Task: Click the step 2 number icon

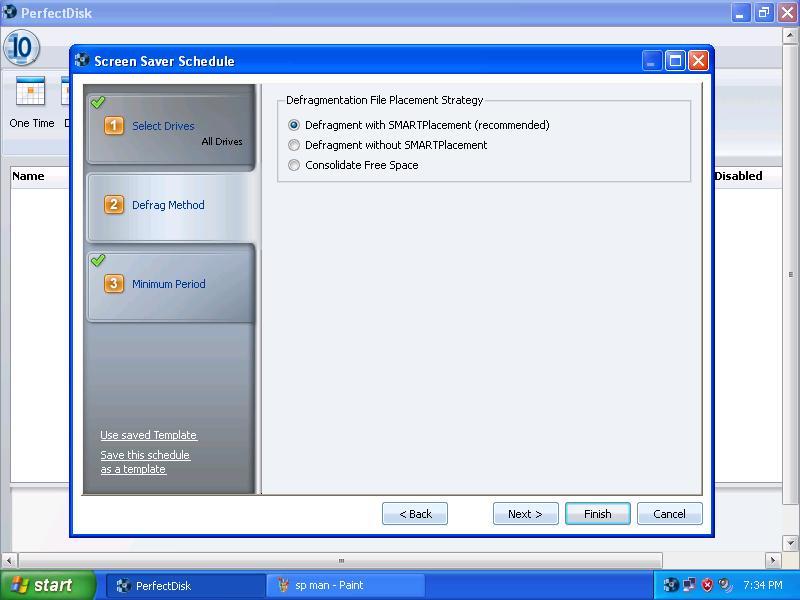Action: point(114,205)
